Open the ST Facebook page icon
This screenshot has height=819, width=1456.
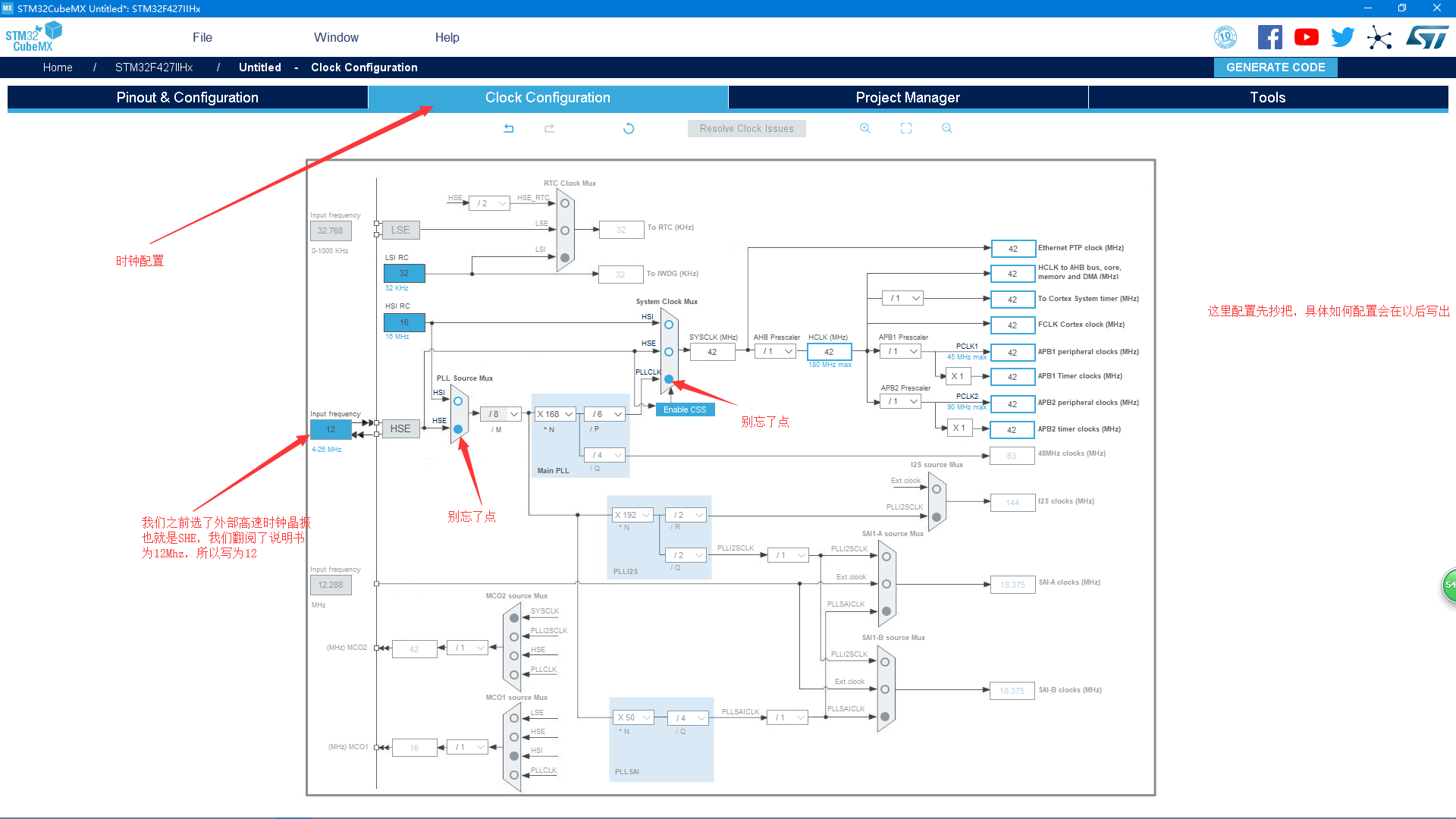[1270, 37]
